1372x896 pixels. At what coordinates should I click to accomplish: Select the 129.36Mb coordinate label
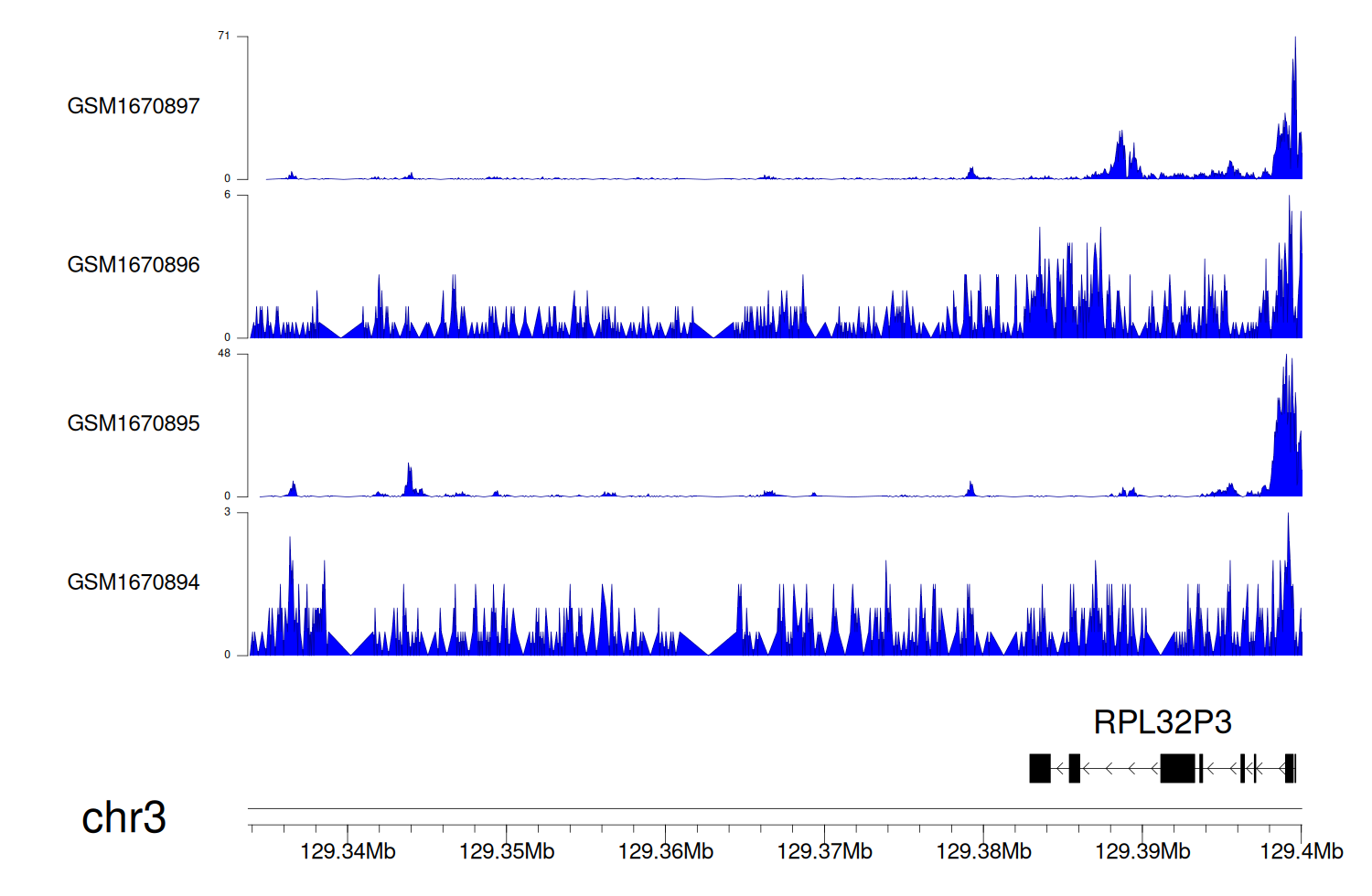[x=666, y=851]
